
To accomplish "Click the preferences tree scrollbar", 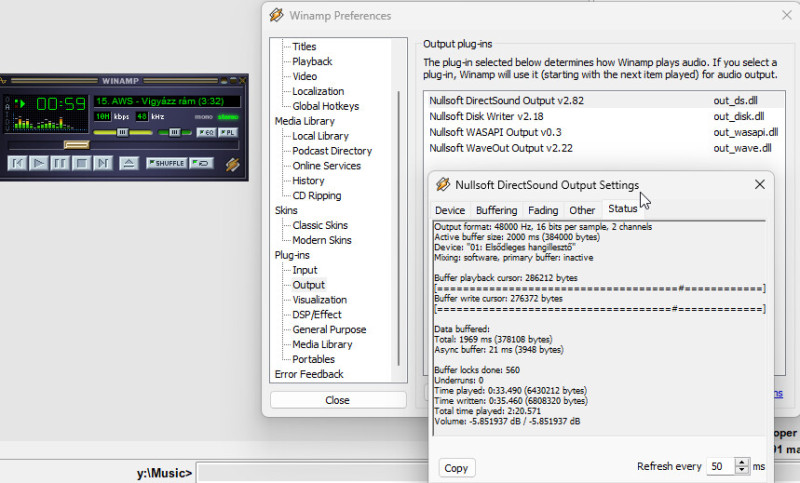I will coord(398,228).
